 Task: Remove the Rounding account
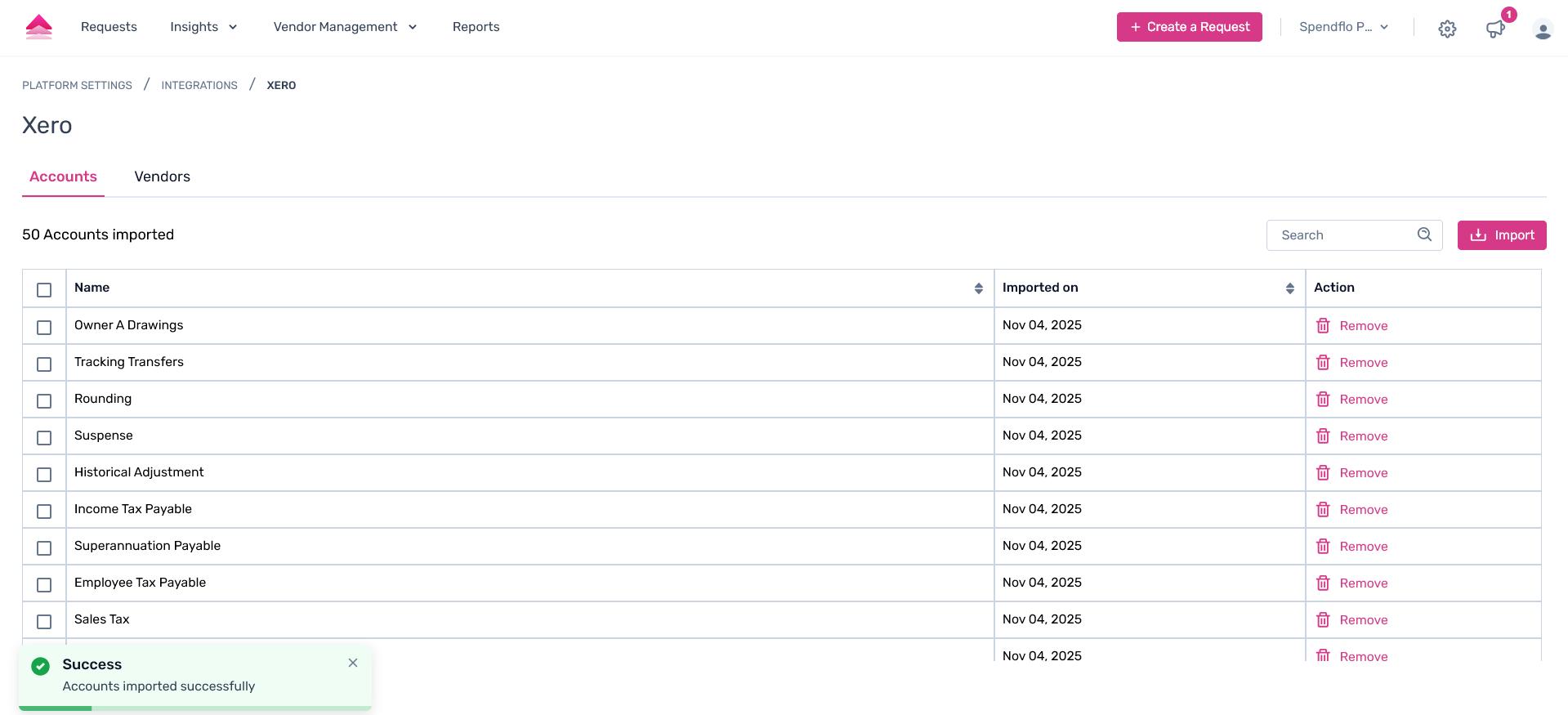click(x=1363, y=400)
